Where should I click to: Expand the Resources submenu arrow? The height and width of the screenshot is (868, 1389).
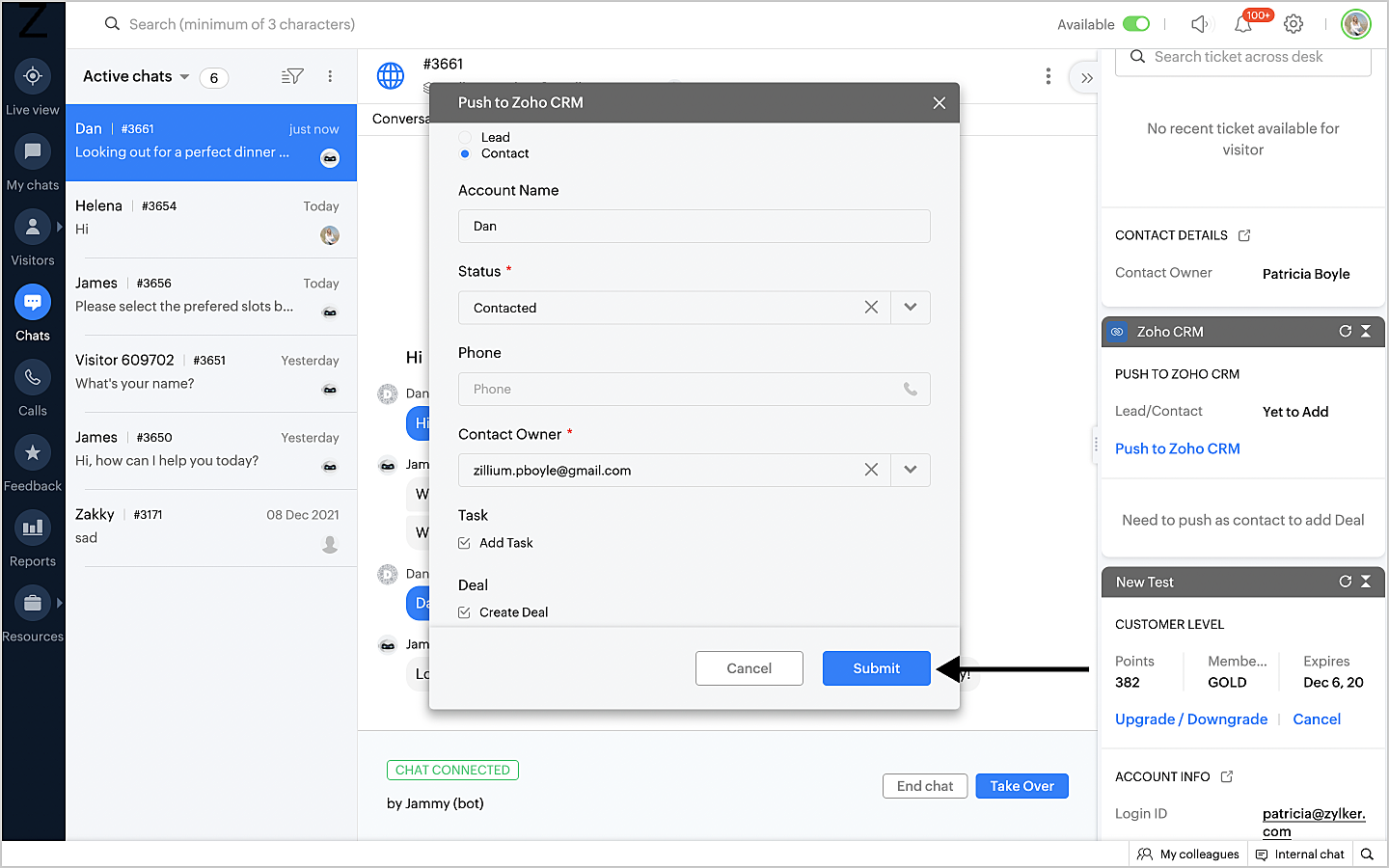[x=60, y=603]
